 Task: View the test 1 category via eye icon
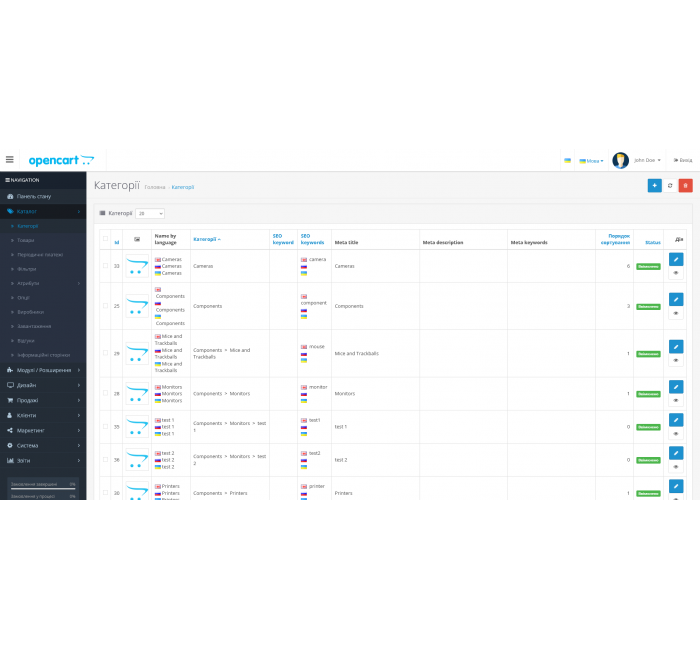click(676, 433)
